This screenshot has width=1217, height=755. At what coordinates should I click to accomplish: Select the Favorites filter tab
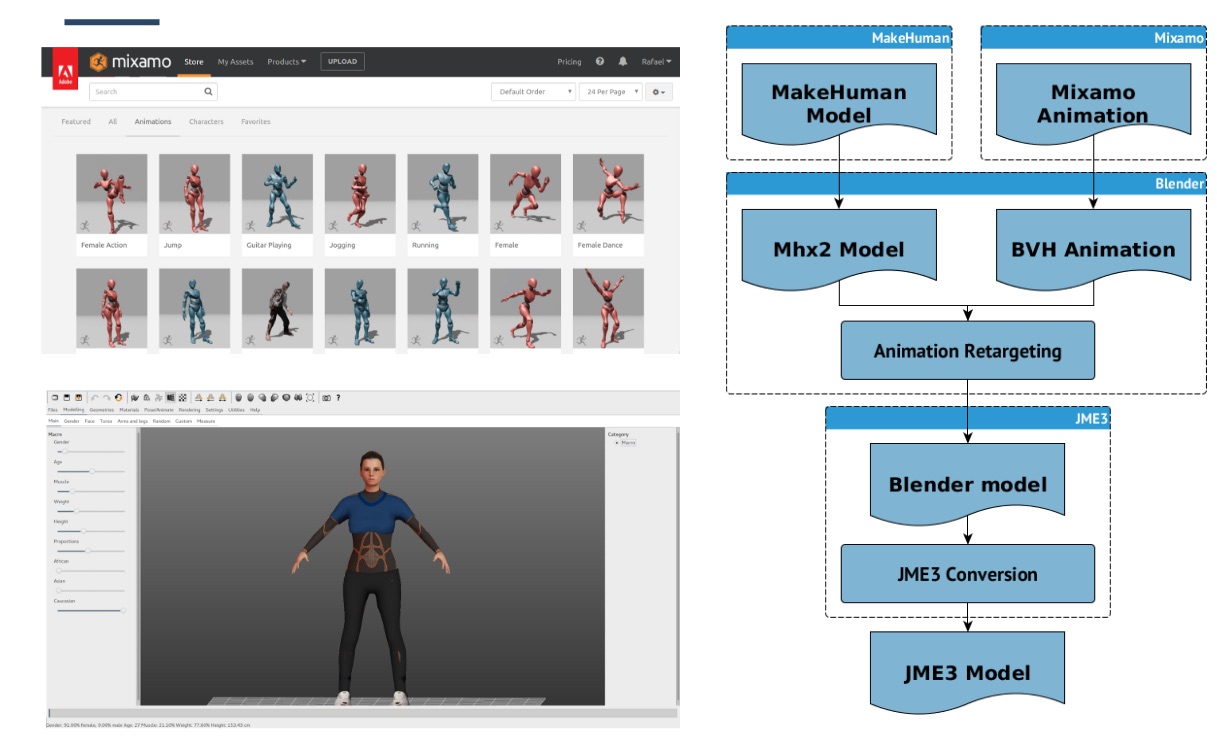point(256,122)
